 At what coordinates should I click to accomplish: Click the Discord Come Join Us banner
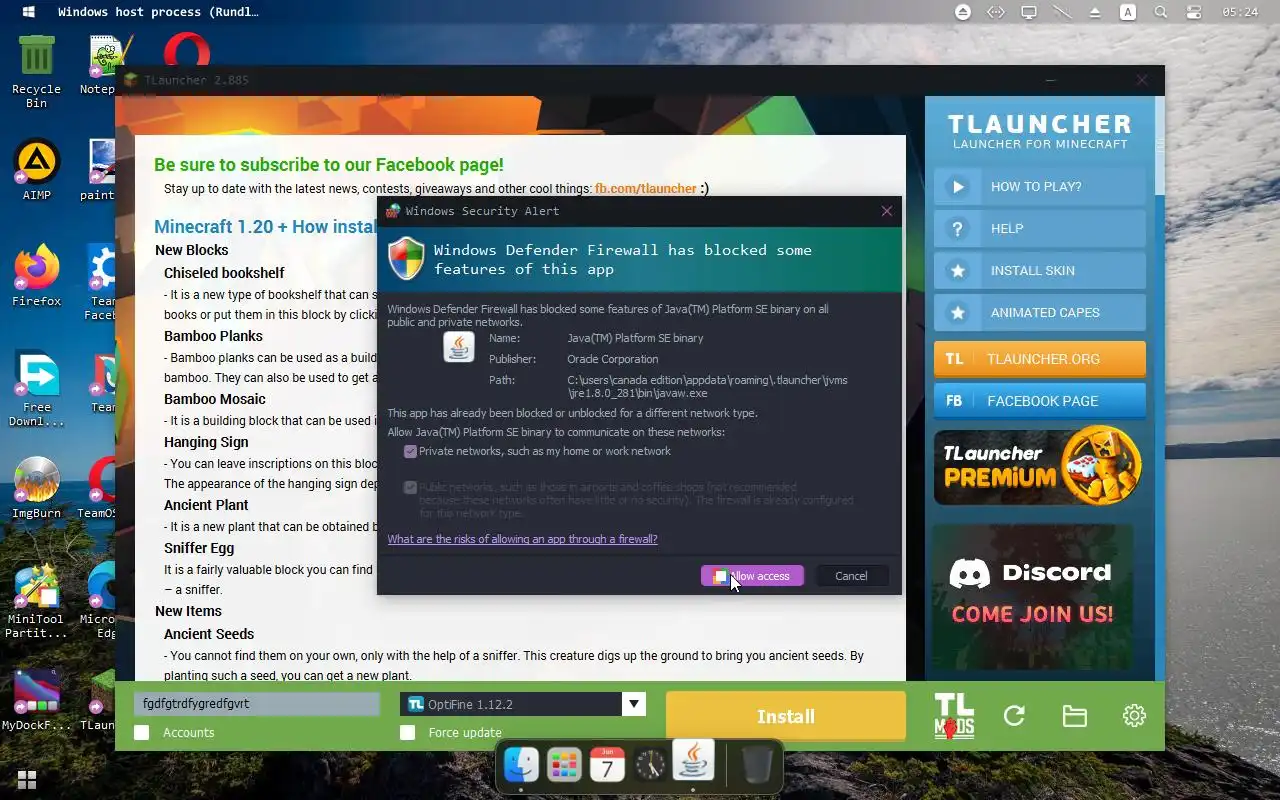tap(1032, 597)
